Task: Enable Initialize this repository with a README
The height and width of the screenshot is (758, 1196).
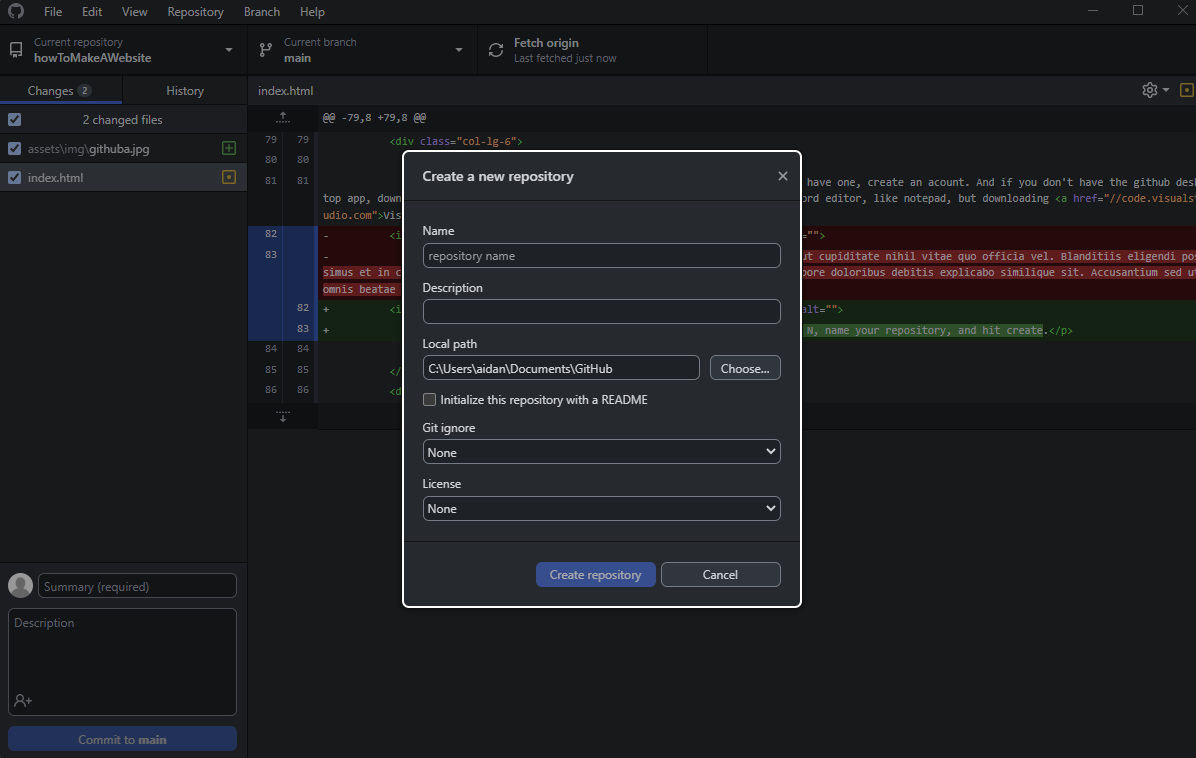Action: coord(430,400)
